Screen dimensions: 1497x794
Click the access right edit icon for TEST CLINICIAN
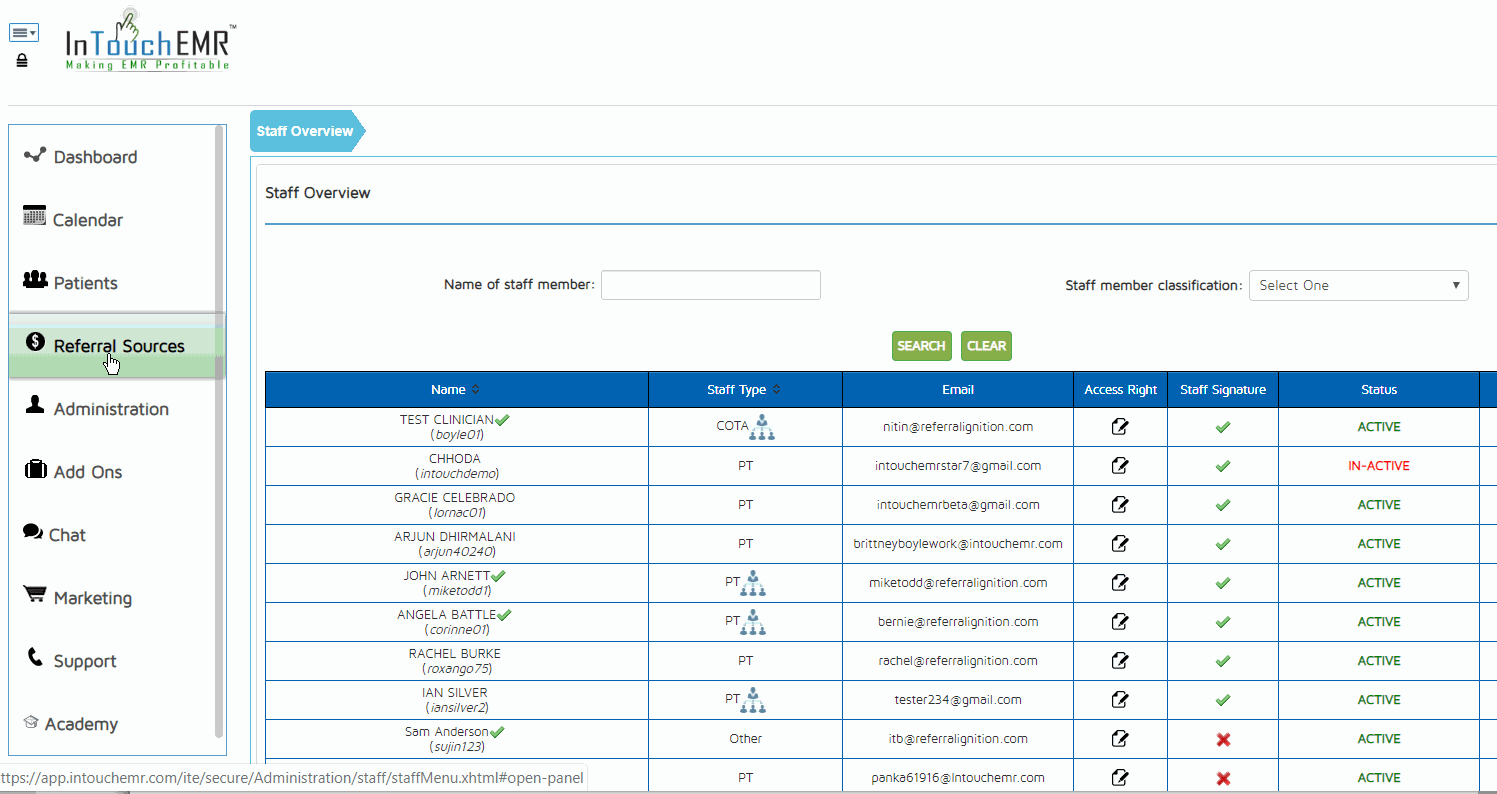[x=1120, y=427]
